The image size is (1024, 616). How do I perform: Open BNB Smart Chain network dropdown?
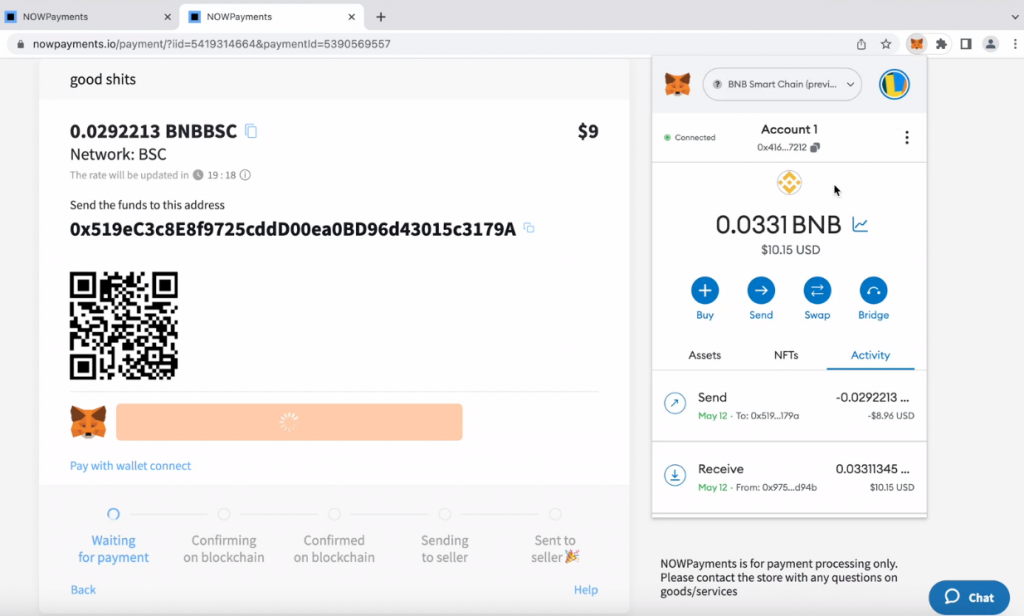point(782,84)
